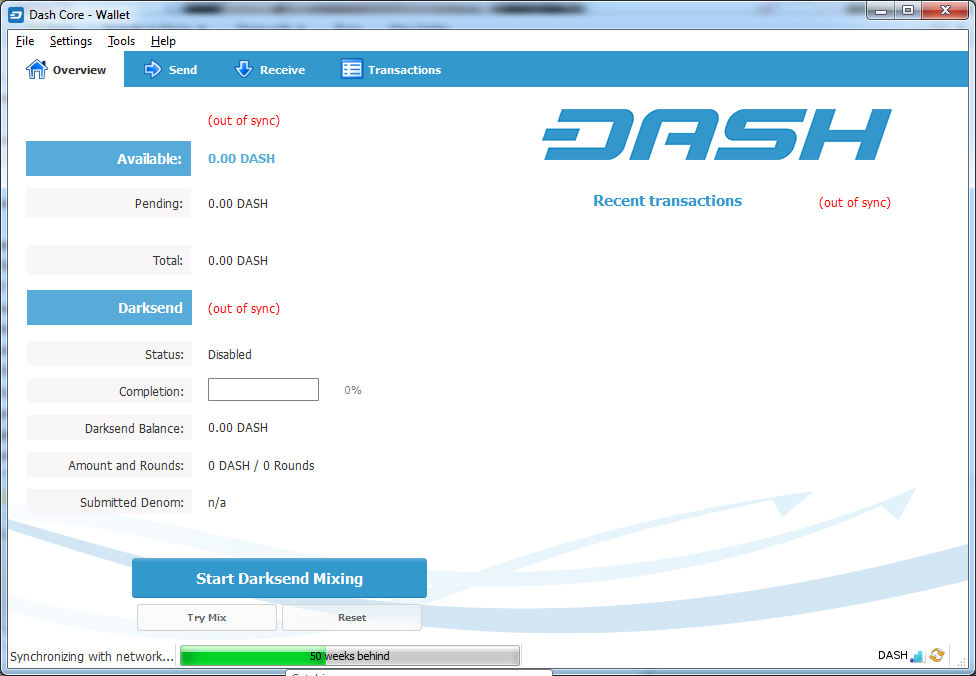
Task: Switch to the Receive tab
Action: pyautogui.click(x=270, y=69)
